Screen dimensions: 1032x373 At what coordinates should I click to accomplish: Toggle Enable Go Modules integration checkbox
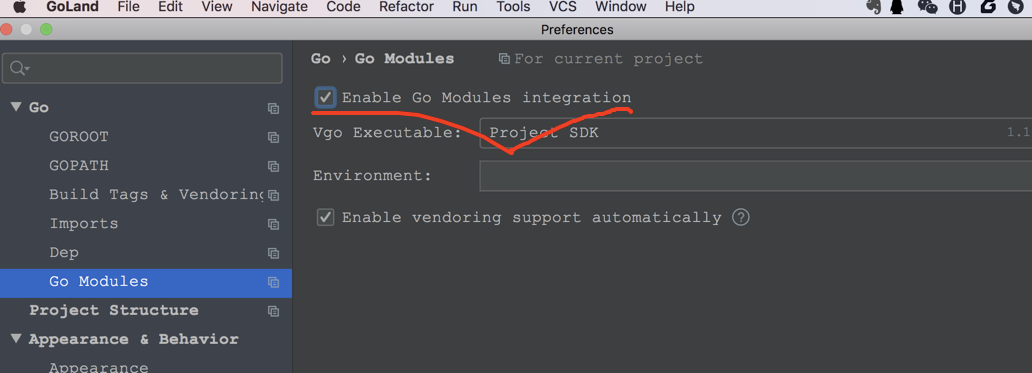pos(325,98)
